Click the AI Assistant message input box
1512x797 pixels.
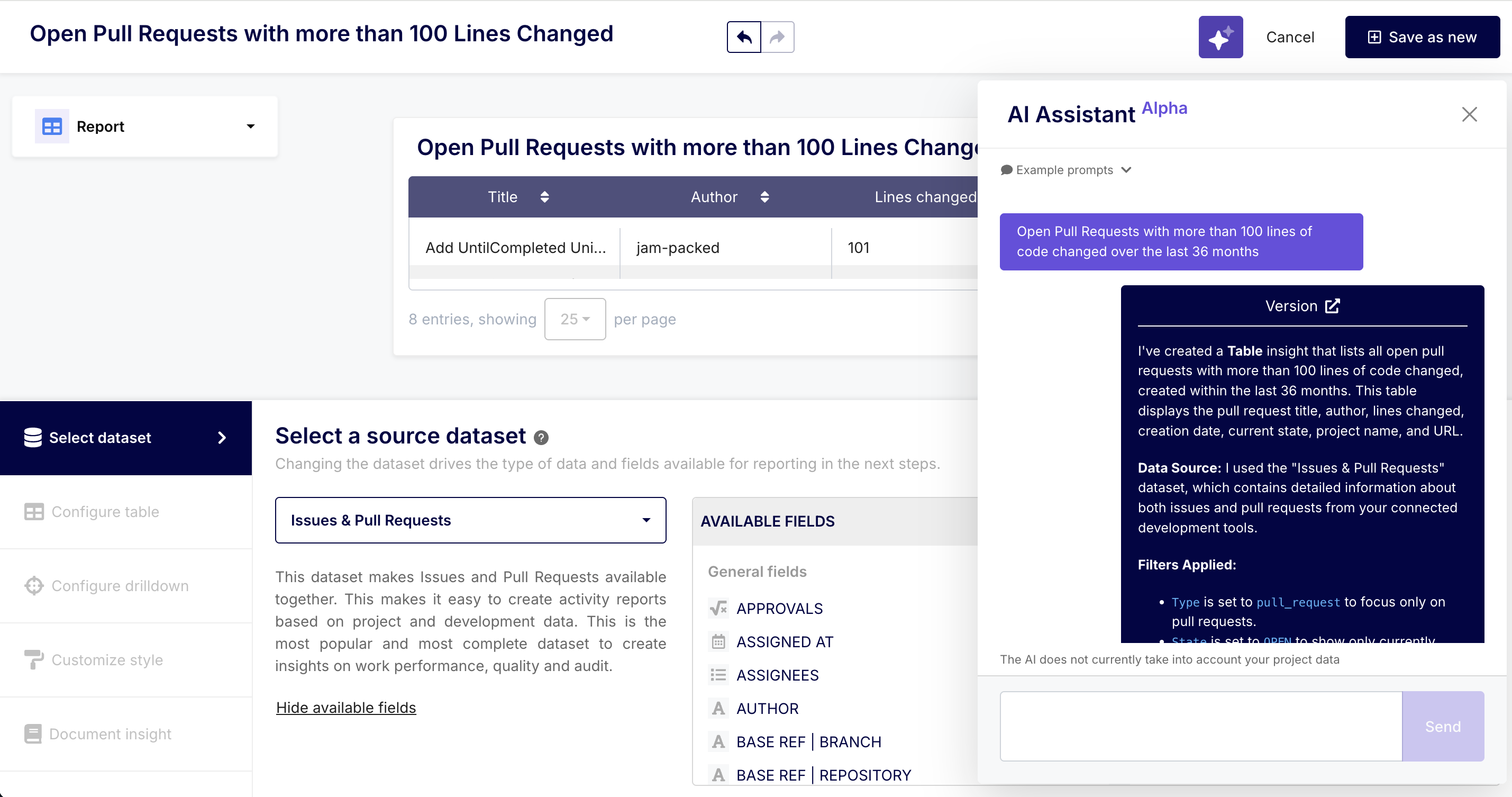point(1200,726)
